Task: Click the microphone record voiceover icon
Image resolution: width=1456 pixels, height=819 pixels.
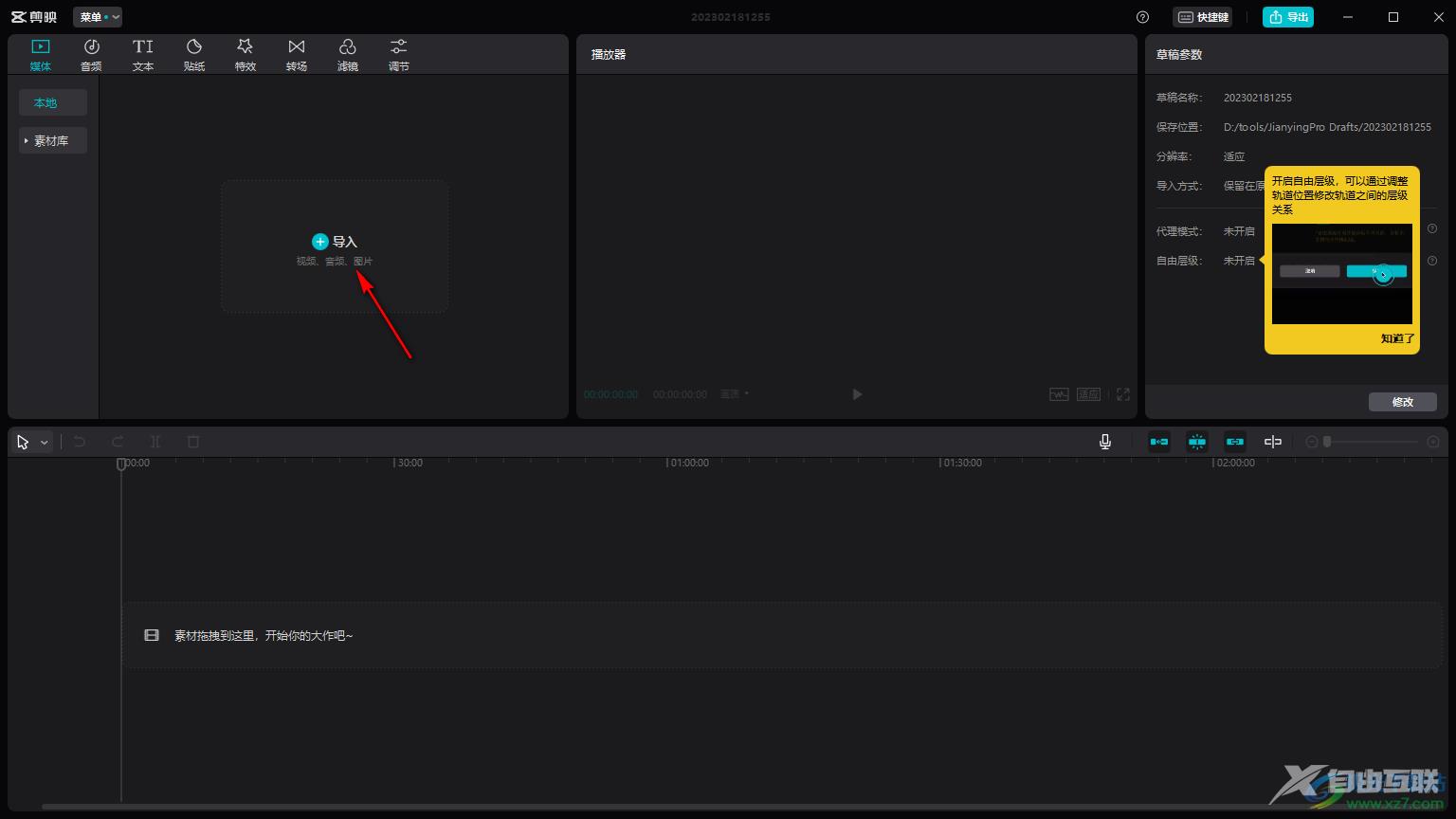Action: point(1105,442)
